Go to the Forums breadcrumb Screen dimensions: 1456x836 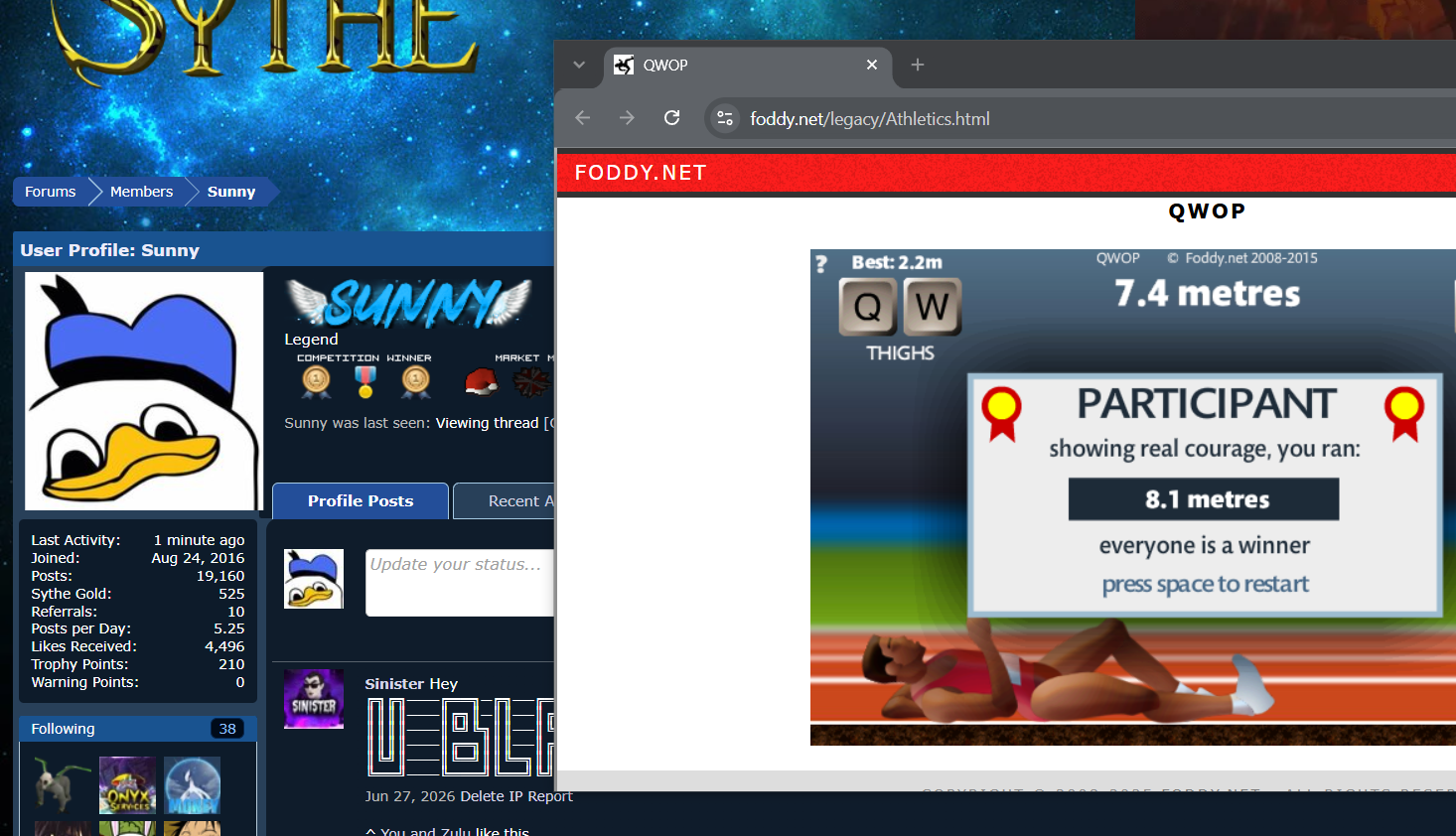(x=51, y=192)
